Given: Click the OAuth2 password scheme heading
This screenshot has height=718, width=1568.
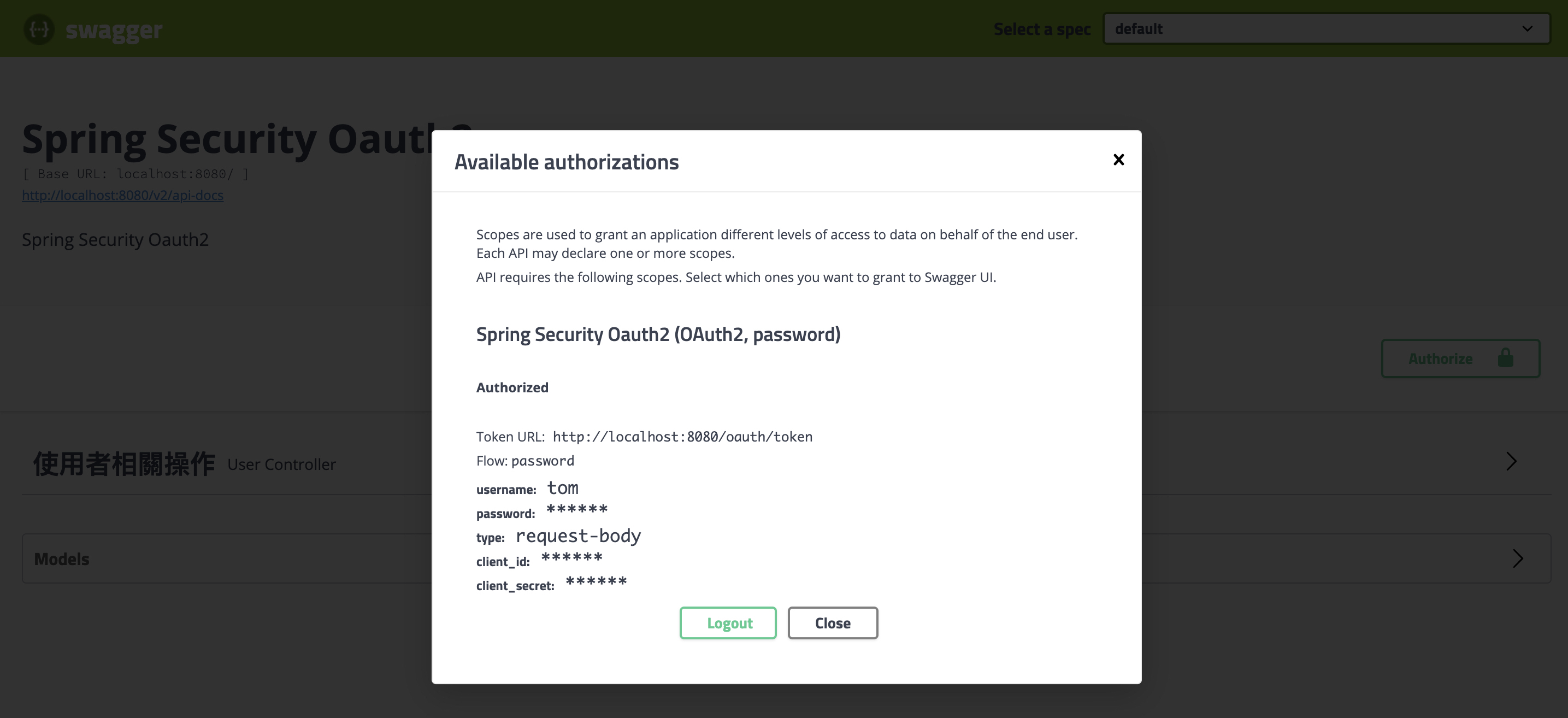Looking at the screenshot, I should click(658, 334).
